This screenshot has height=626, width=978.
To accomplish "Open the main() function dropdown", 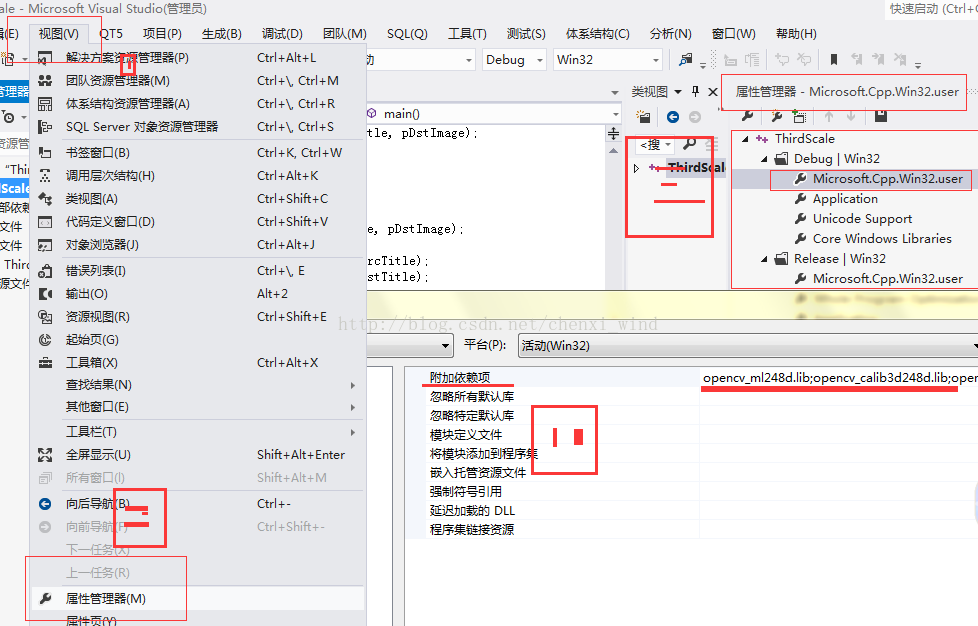I will tap(615, 113).
